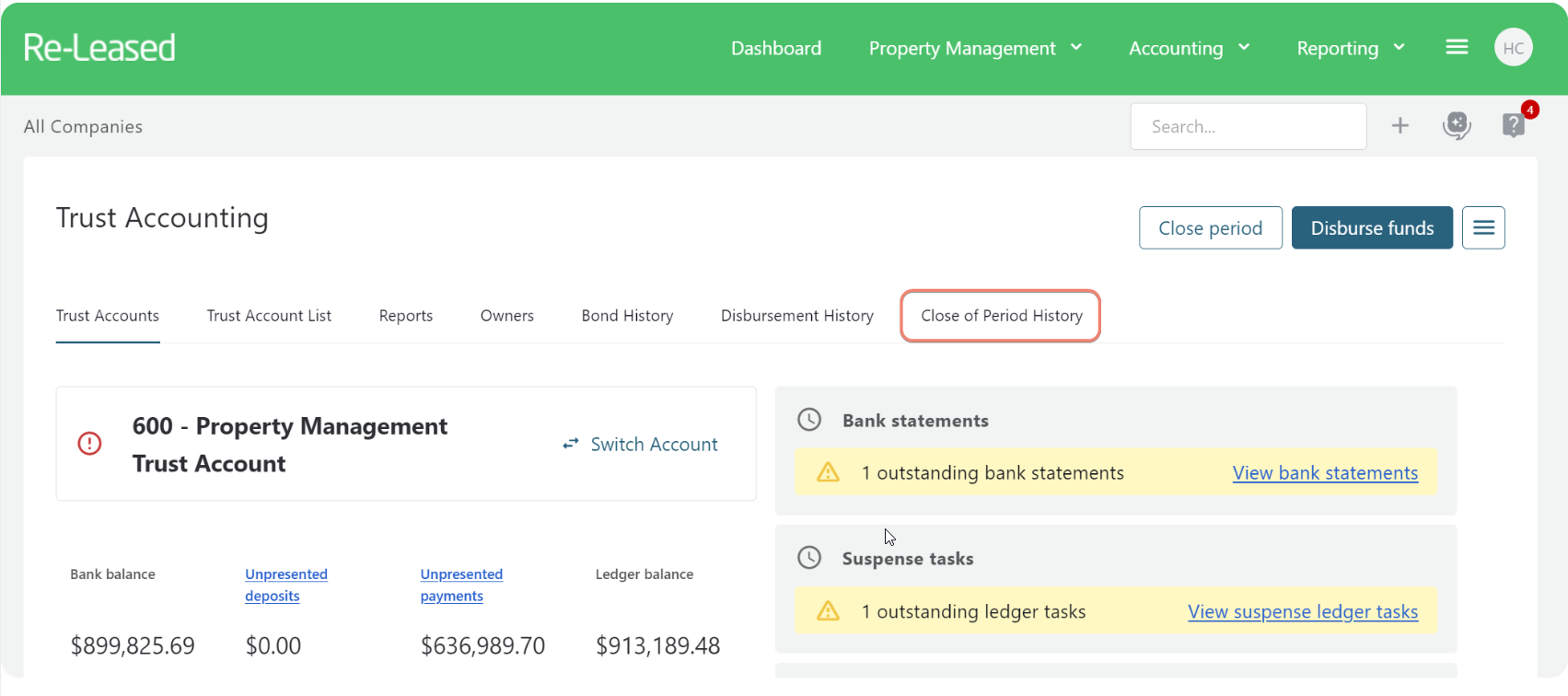Viewport: 1568px width, 696px height.
Task: Click the plus add icon
Action: (x=1400, y=125)
